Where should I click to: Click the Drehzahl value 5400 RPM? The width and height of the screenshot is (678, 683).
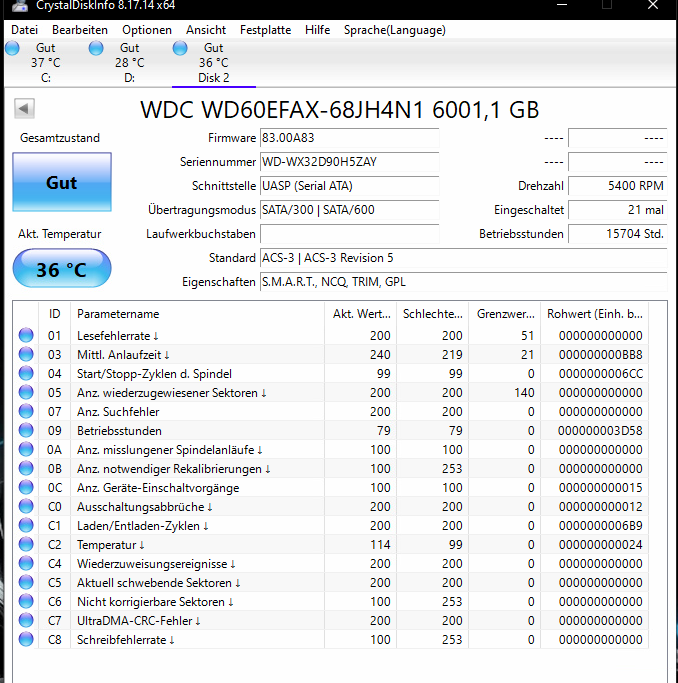click(x=617, y=186)
